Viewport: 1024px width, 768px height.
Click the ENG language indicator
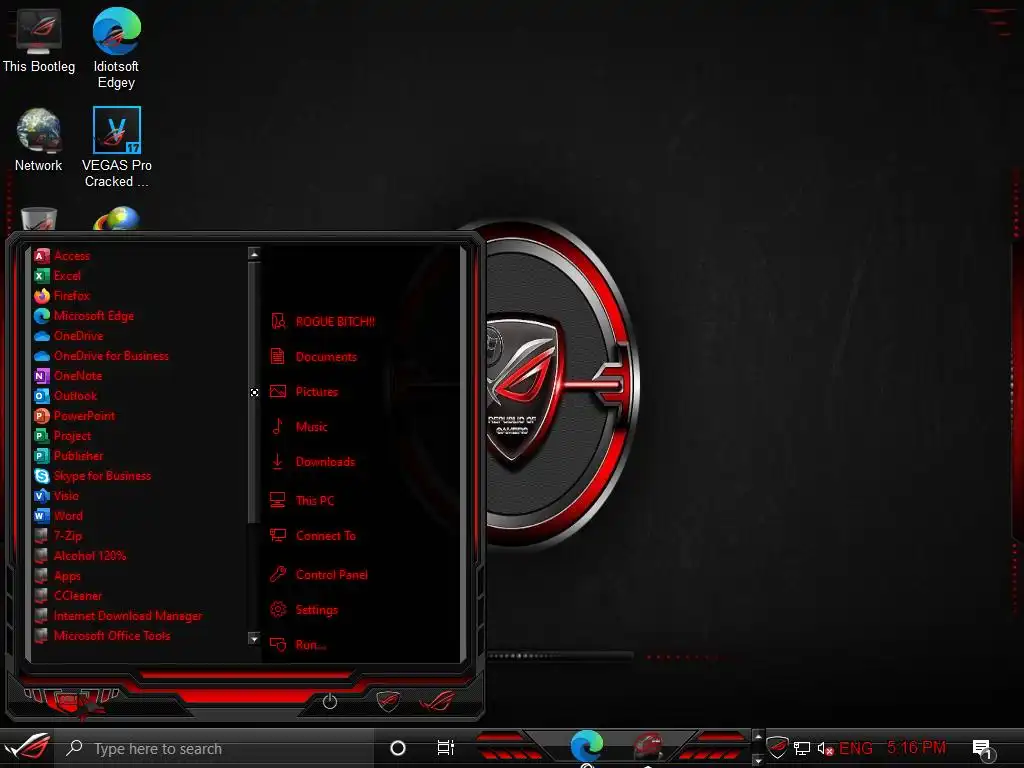[856, 748]
